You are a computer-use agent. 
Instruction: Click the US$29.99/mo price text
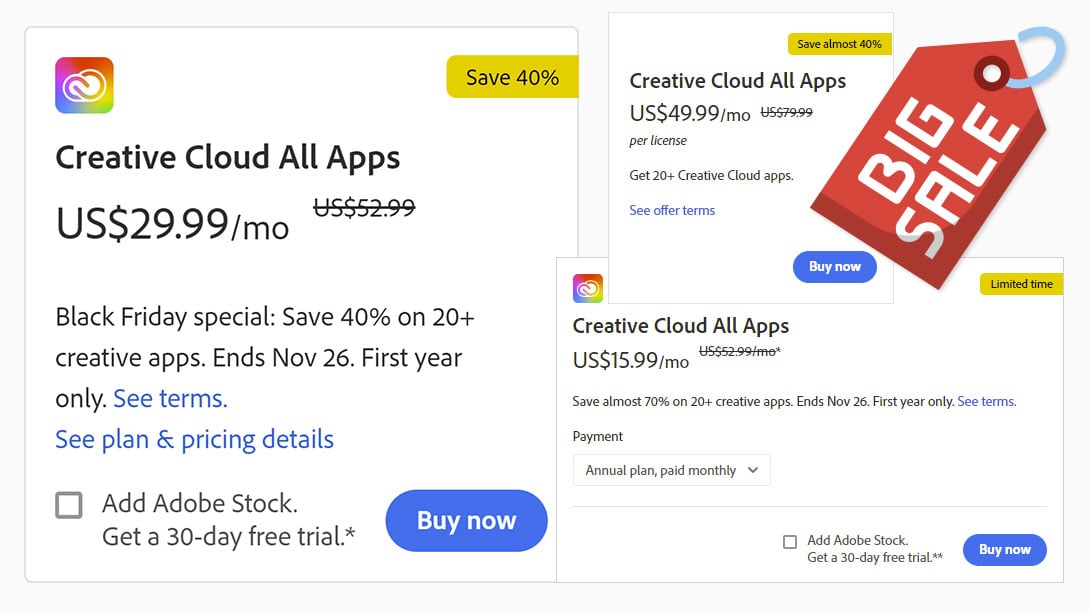coord(172,223)
